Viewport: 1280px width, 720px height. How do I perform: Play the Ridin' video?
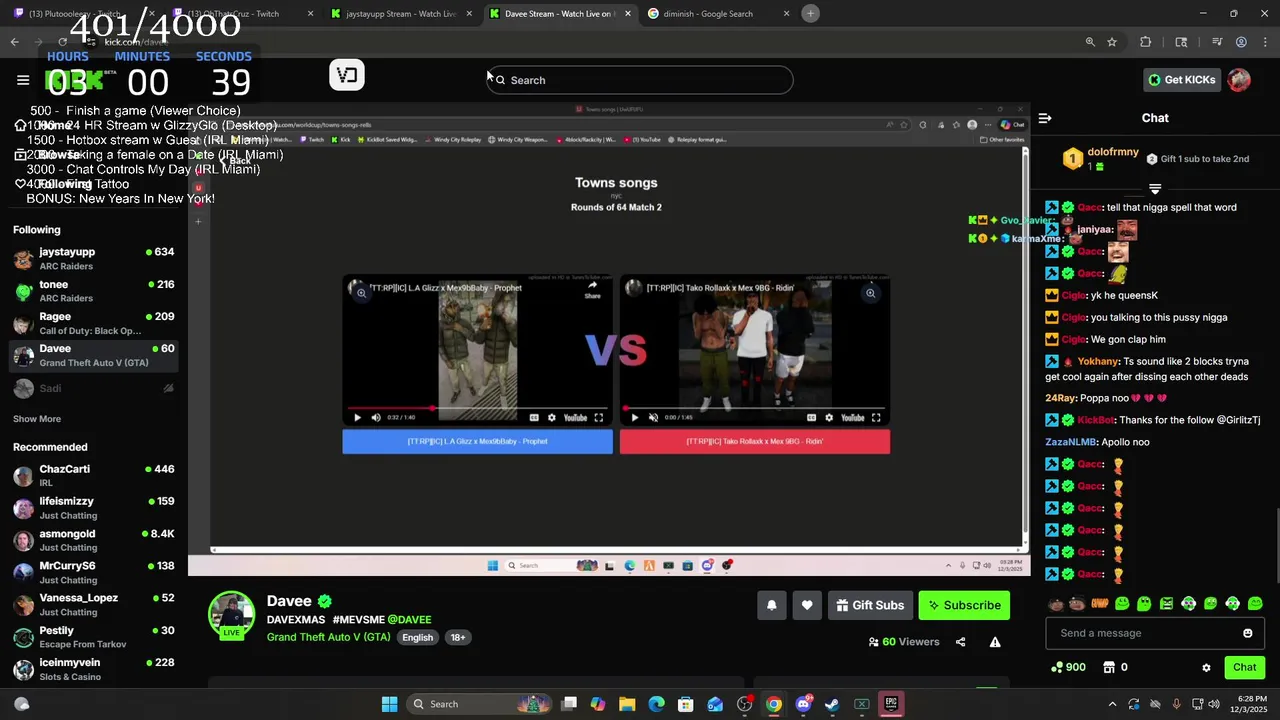634,418
